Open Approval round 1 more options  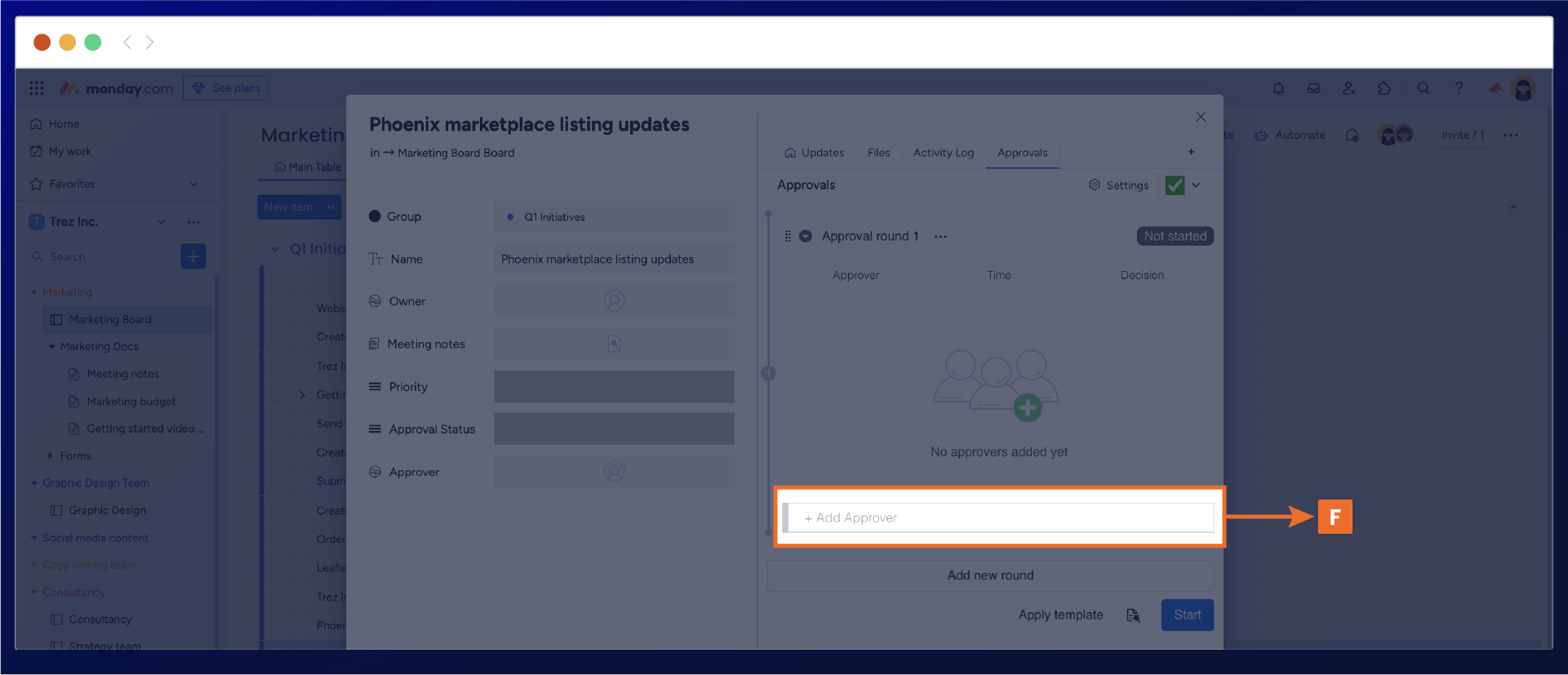[940, 237]
